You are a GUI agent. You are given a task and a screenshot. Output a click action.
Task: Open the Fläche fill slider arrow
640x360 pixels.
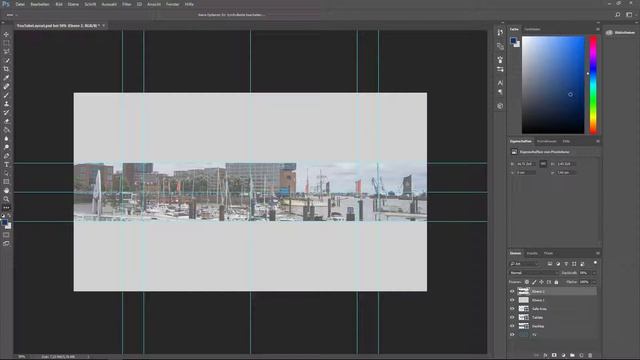(594, 282)
